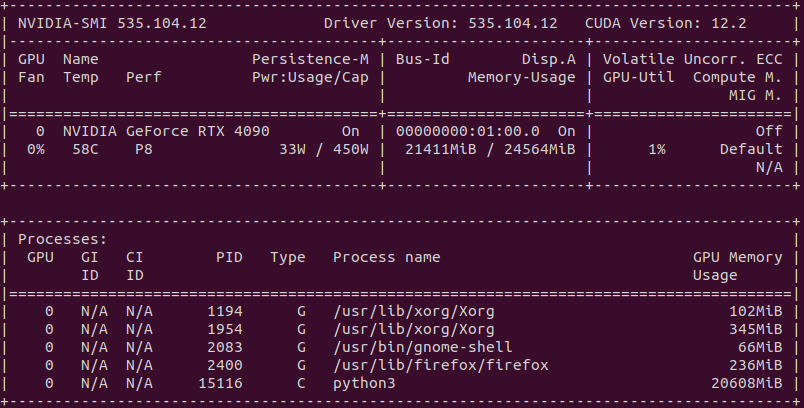Click the 21411MiB / 24564MiB memory usage
The width and height of the screenshot is (804, 408).
(489, 149)
